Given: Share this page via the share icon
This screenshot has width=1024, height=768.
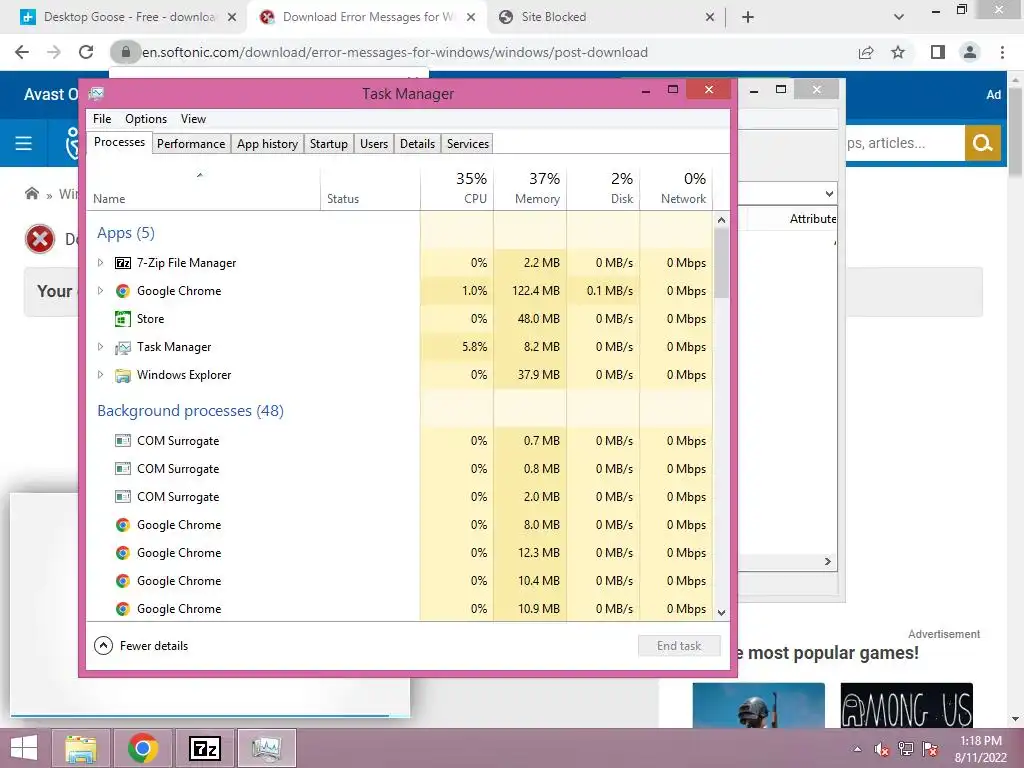Looking at the screenshot, I should [866, 52].
